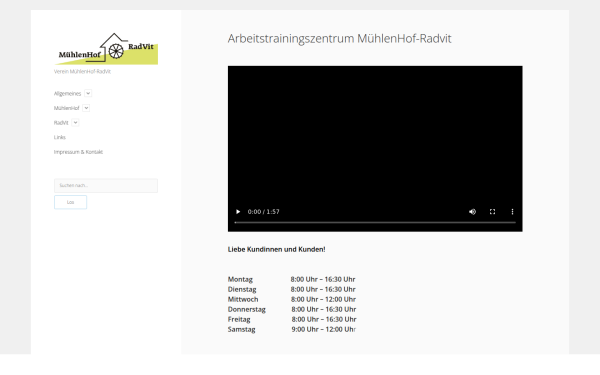
Task: Open the Links page
Action: coord(60,137)
